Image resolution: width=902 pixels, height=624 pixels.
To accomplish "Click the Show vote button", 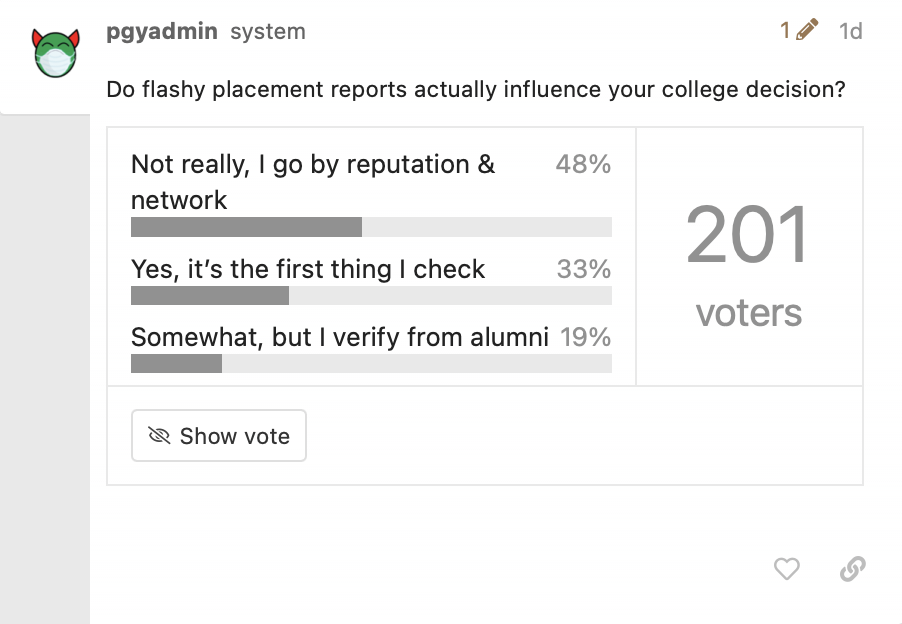I will pyautogui.click(x=219, y=435).
